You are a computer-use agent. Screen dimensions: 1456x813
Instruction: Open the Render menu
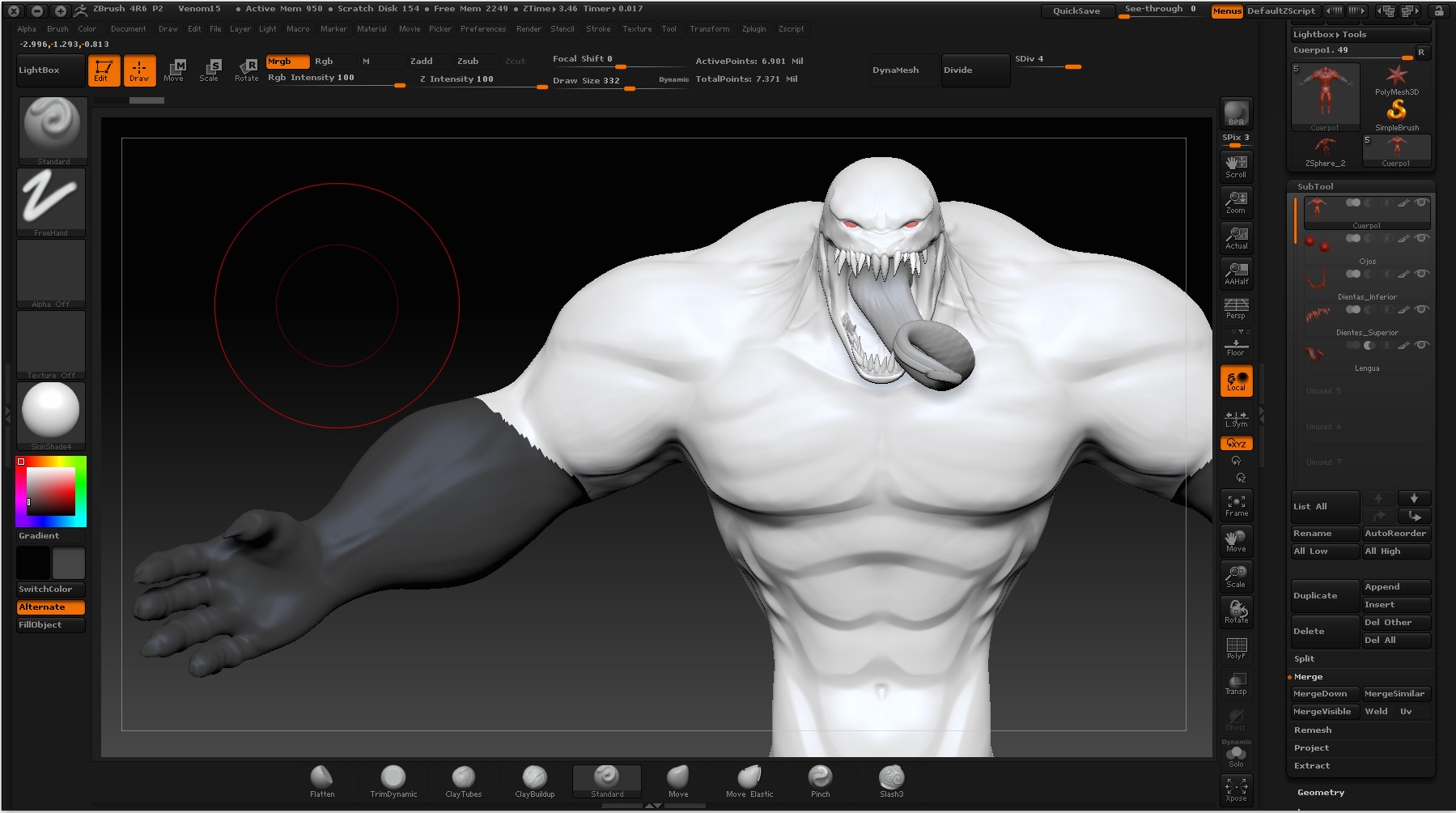[x=528, y=29]
